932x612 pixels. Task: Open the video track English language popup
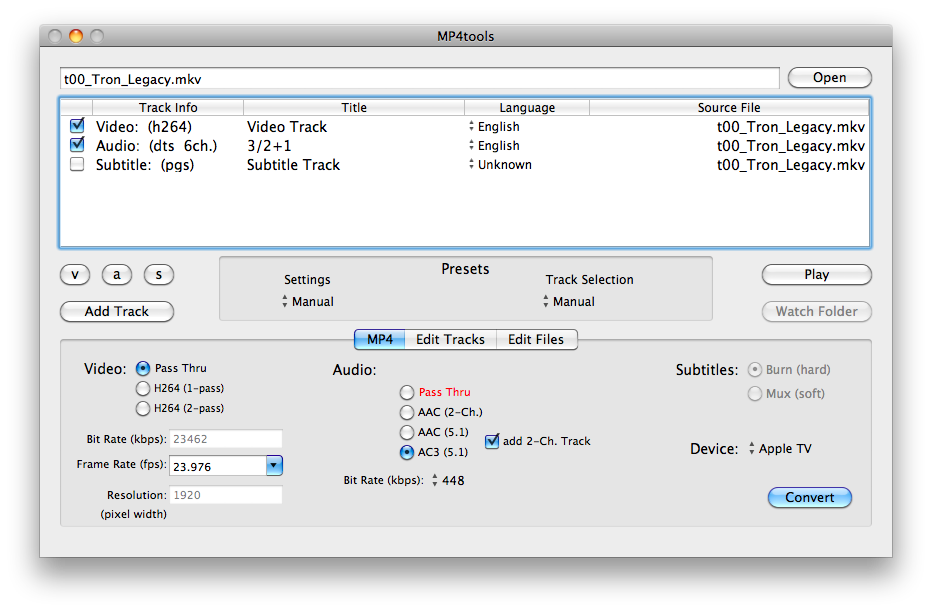[x=495, y=127]
